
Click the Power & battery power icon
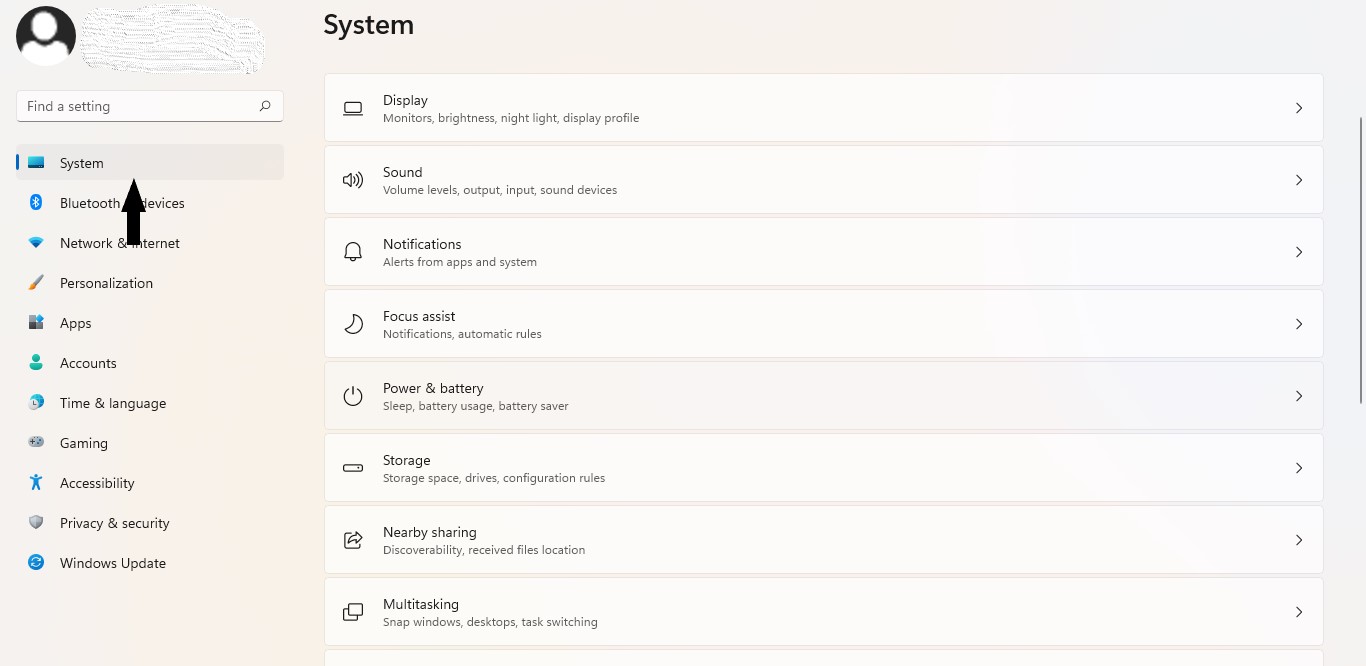pos(353,396)
